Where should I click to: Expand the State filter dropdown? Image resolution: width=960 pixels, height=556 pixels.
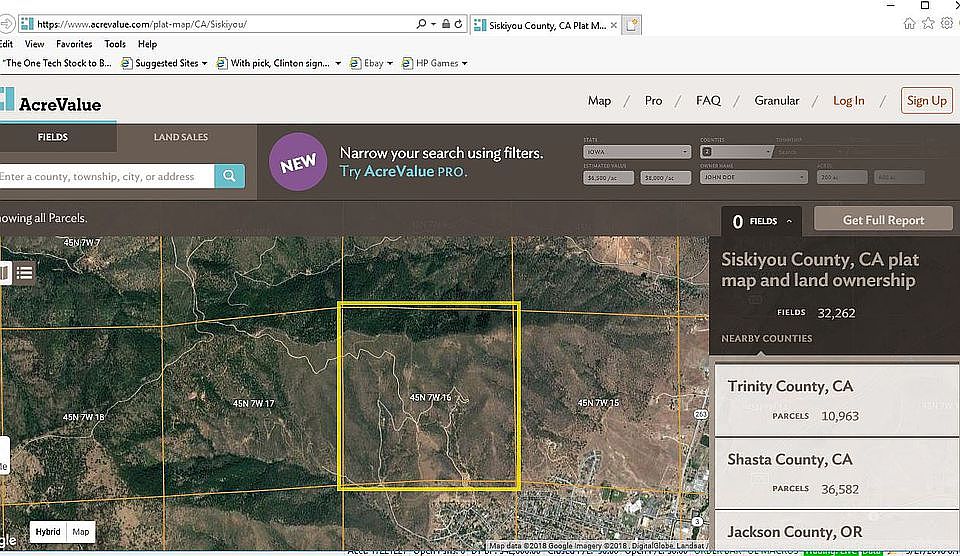(637, 152)
